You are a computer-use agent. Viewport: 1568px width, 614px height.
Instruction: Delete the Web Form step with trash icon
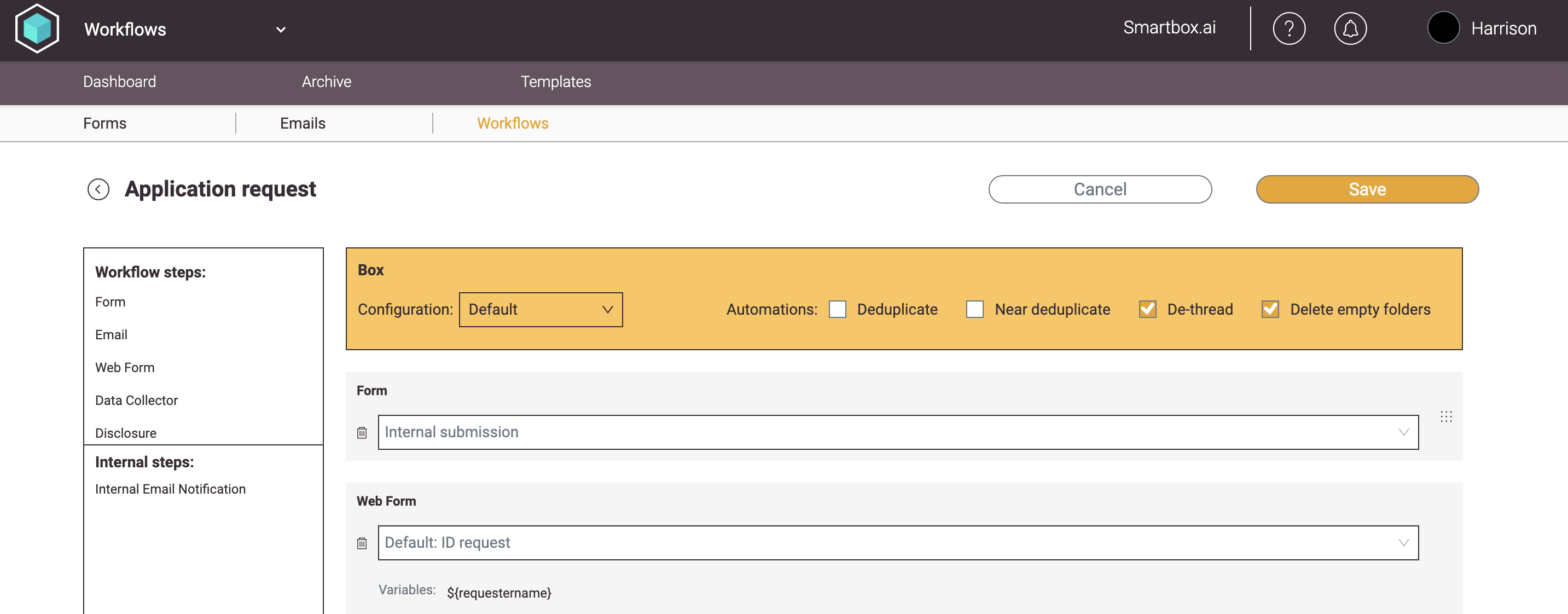362,543
